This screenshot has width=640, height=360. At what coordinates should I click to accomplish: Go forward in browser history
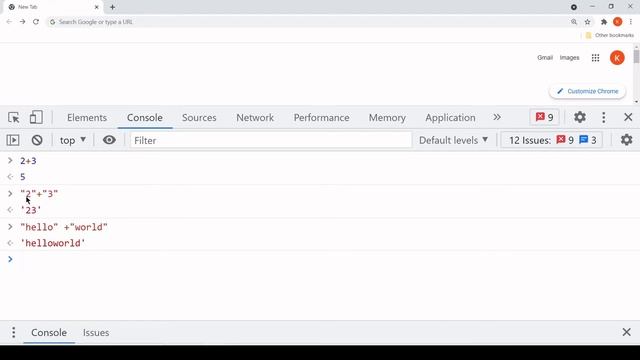[x=22, y=22]
